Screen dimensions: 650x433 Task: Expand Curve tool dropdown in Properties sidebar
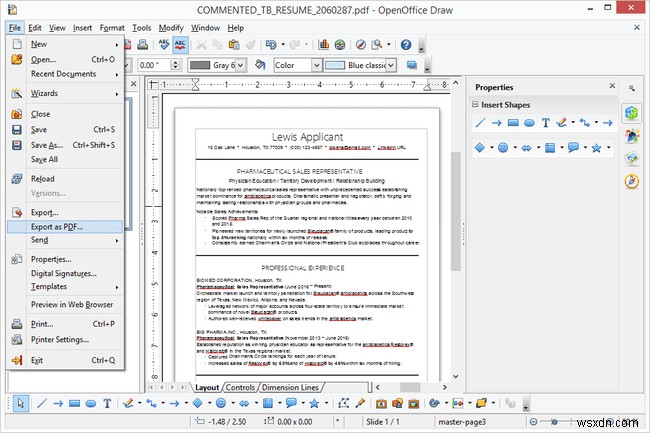coord(573,123)
